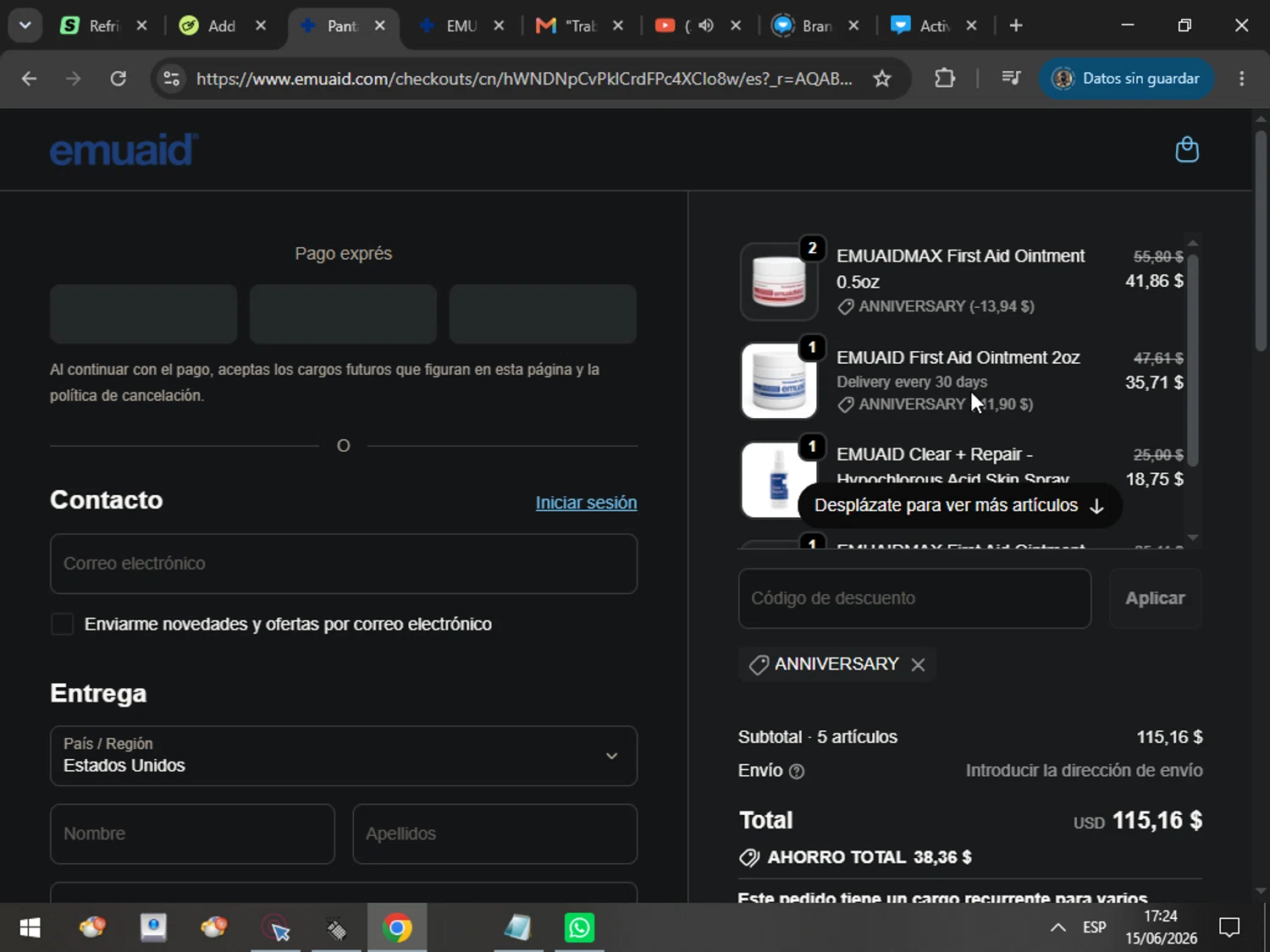Click the first express payment button
The width and height of the screenshot is (1270, 952).
click(x=144, y=314)
